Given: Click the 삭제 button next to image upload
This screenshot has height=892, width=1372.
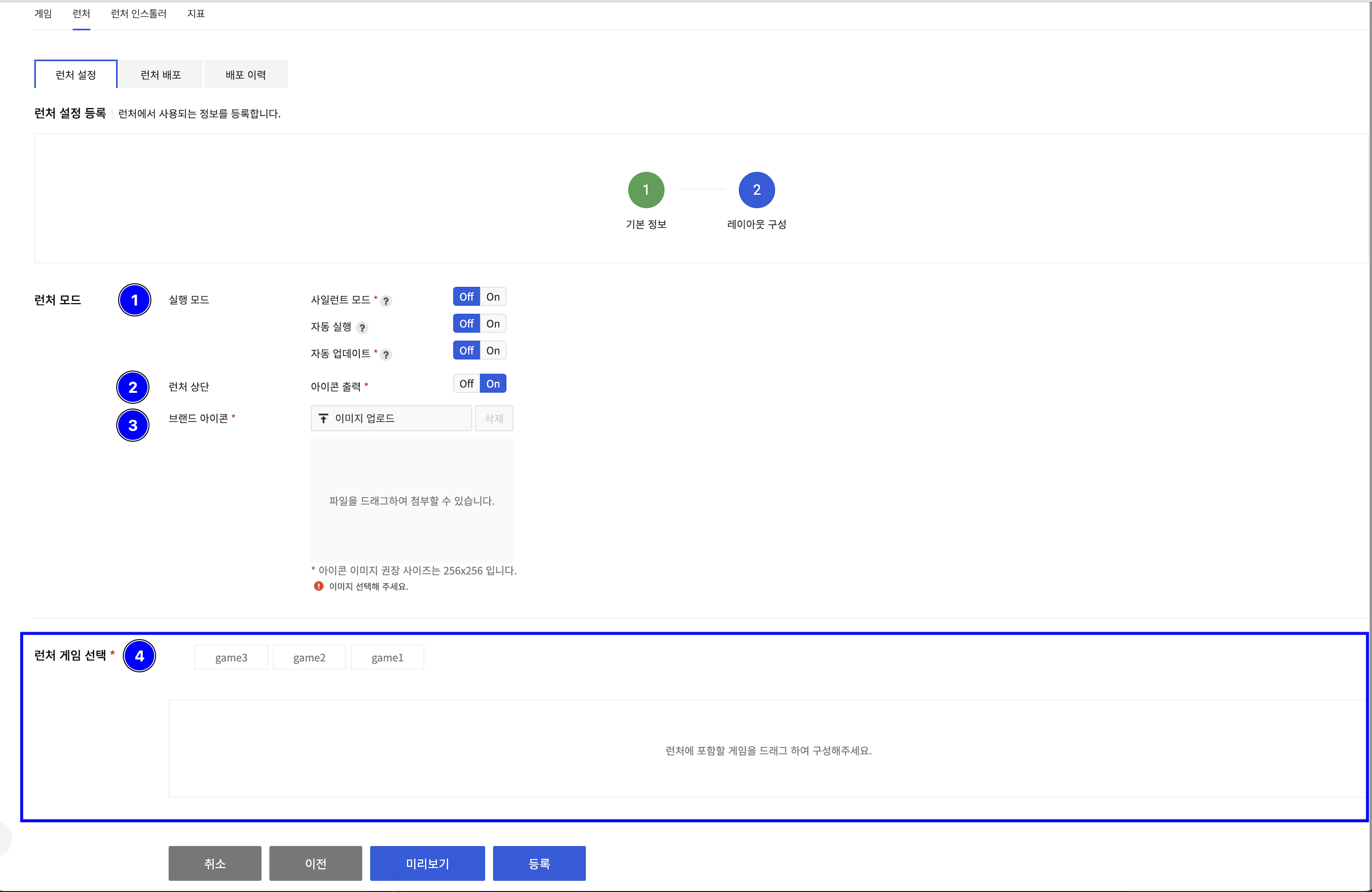Looking at the screenshot, I should 493,418.
